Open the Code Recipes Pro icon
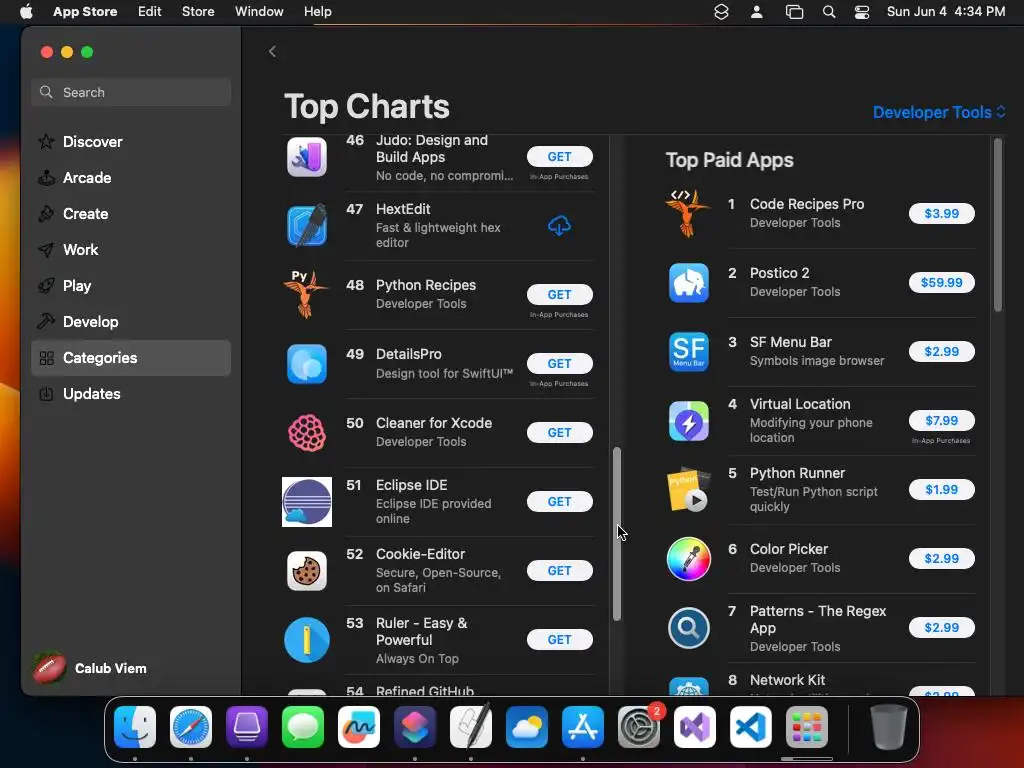This screenshot has width=1024, height=768. point(688,213)
